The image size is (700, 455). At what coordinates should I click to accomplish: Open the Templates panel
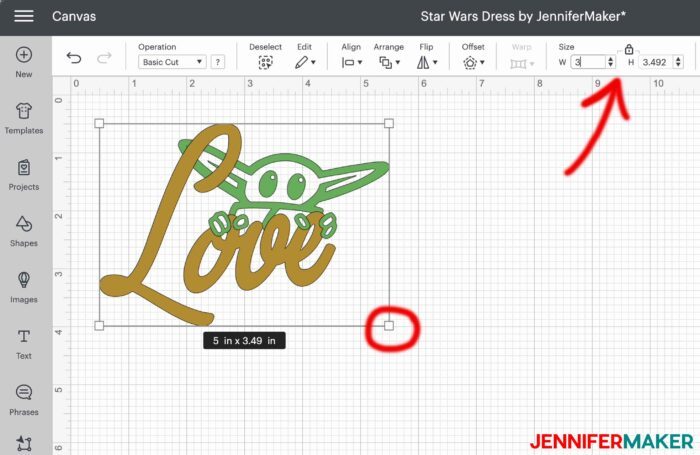point(24,118)
